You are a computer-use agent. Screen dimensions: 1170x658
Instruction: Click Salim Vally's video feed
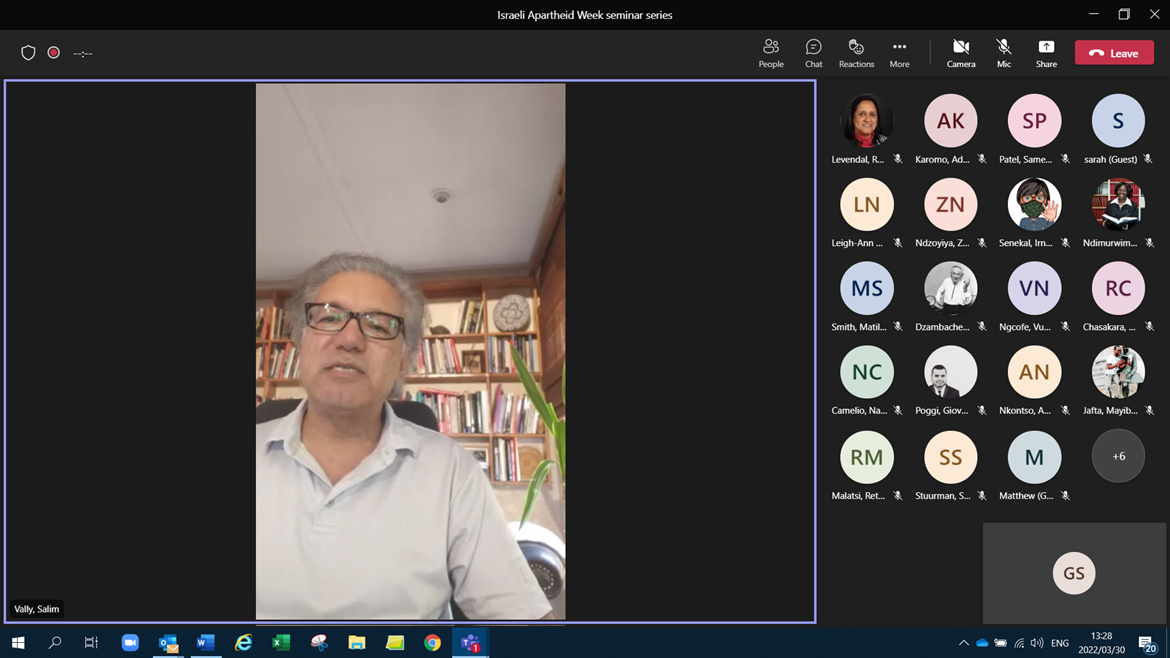410,351
